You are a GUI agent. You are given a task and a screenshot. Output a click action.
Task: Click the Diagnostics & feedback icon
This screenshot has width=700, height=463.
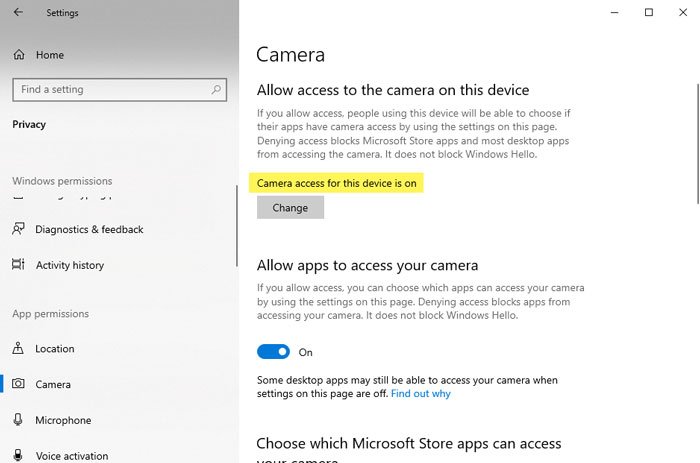pos(18,229)
